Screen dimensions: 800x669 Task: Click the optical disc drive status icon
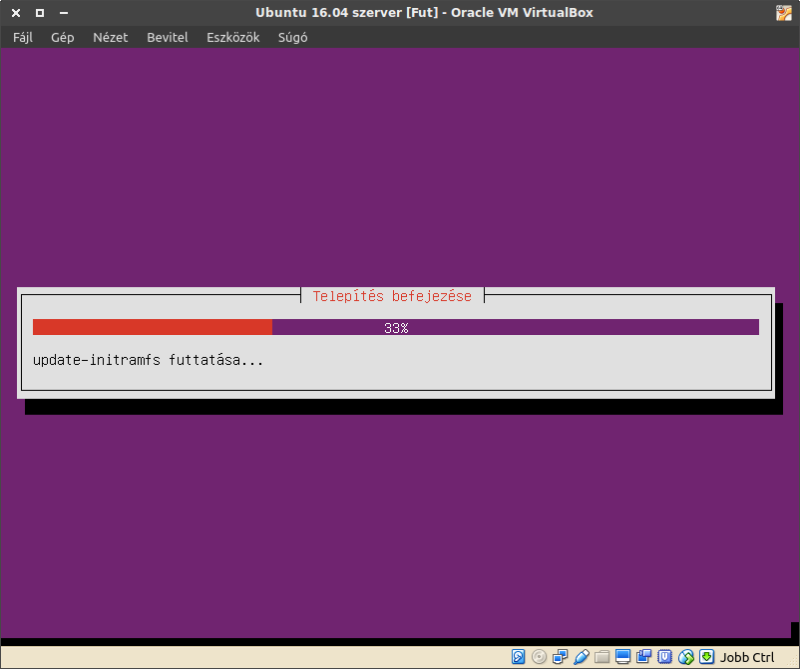539,656
